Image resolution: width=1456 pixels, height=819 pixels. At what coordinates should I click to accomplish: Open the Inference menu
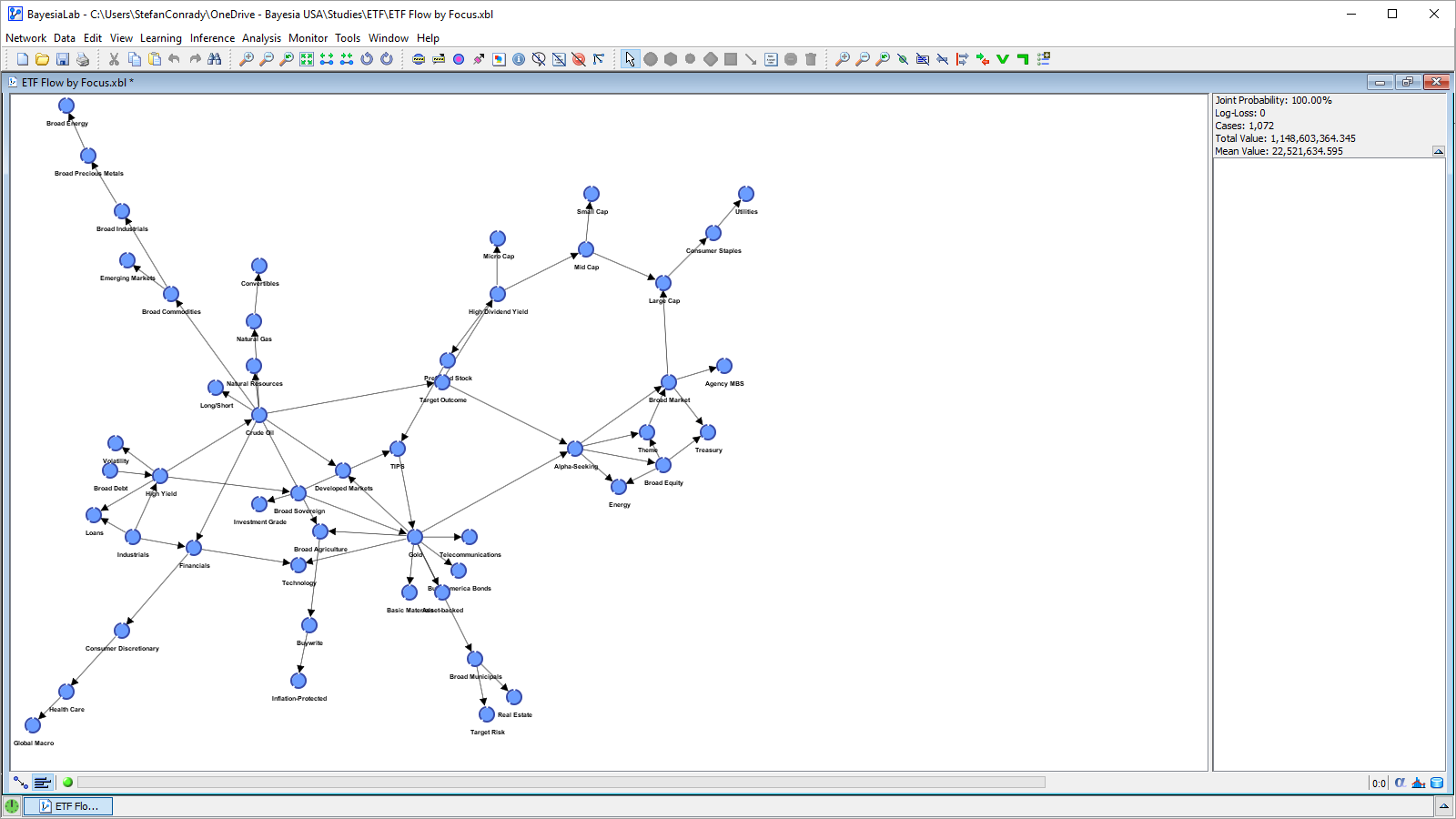point(212,38)
